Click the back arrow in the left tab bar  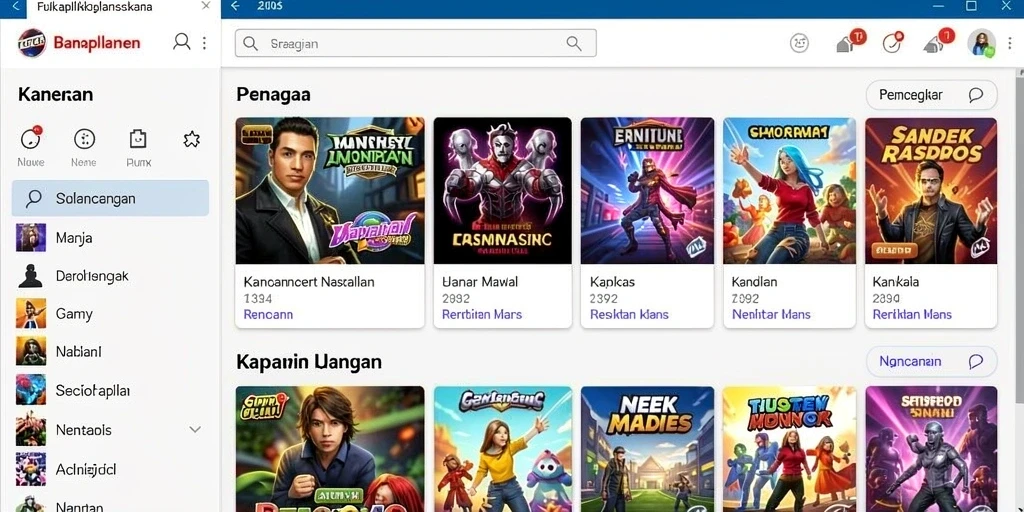click(x=16, y=7)
